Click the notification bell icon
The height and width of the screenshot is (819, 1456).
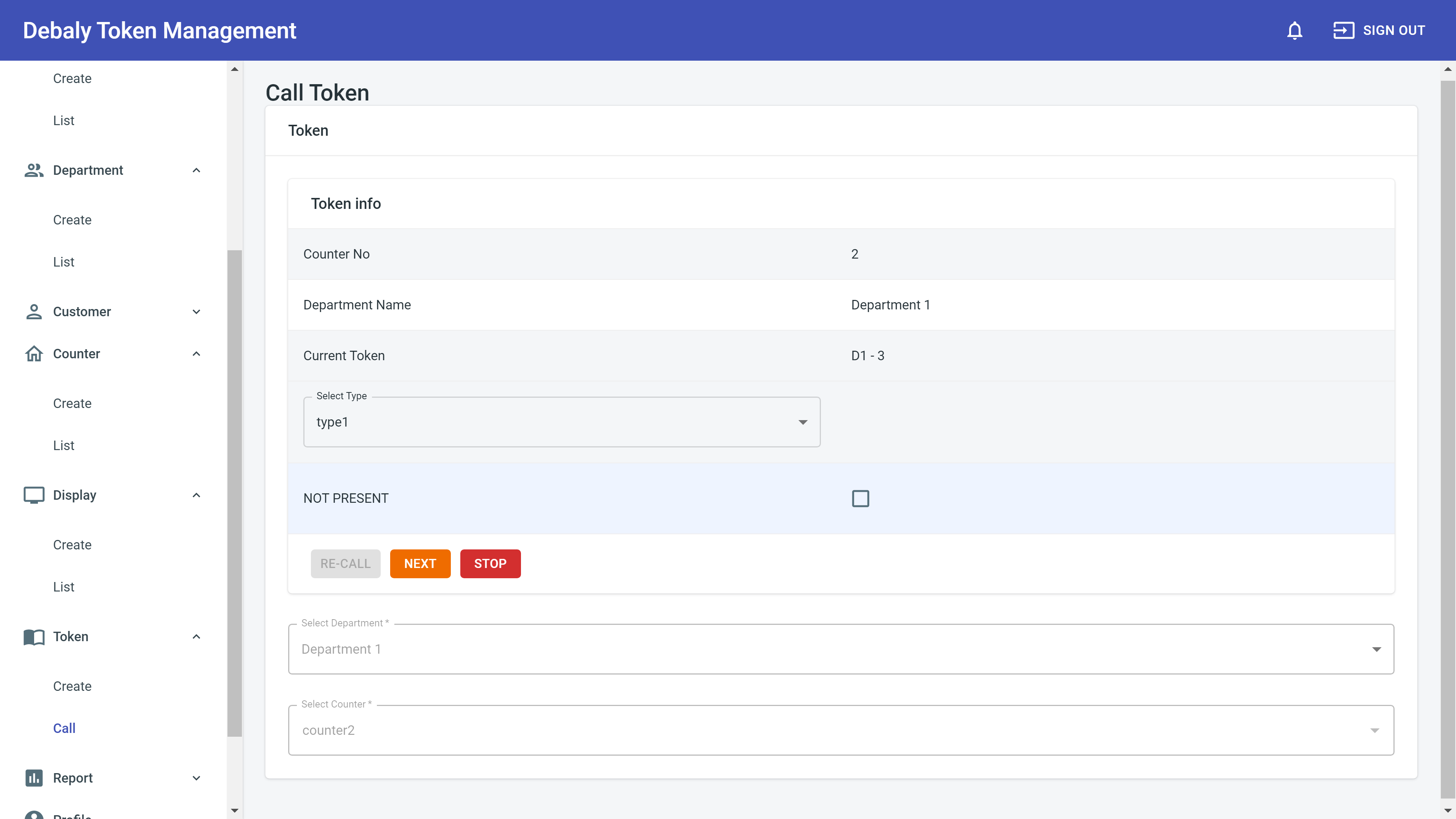(1294, 30)
